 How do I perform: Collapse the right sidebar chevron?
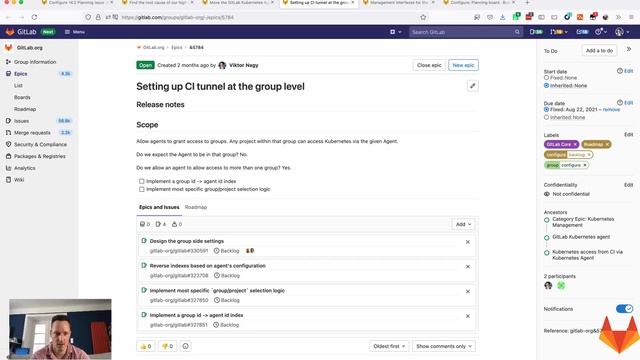pyautogui.click(x=629, y=49)
